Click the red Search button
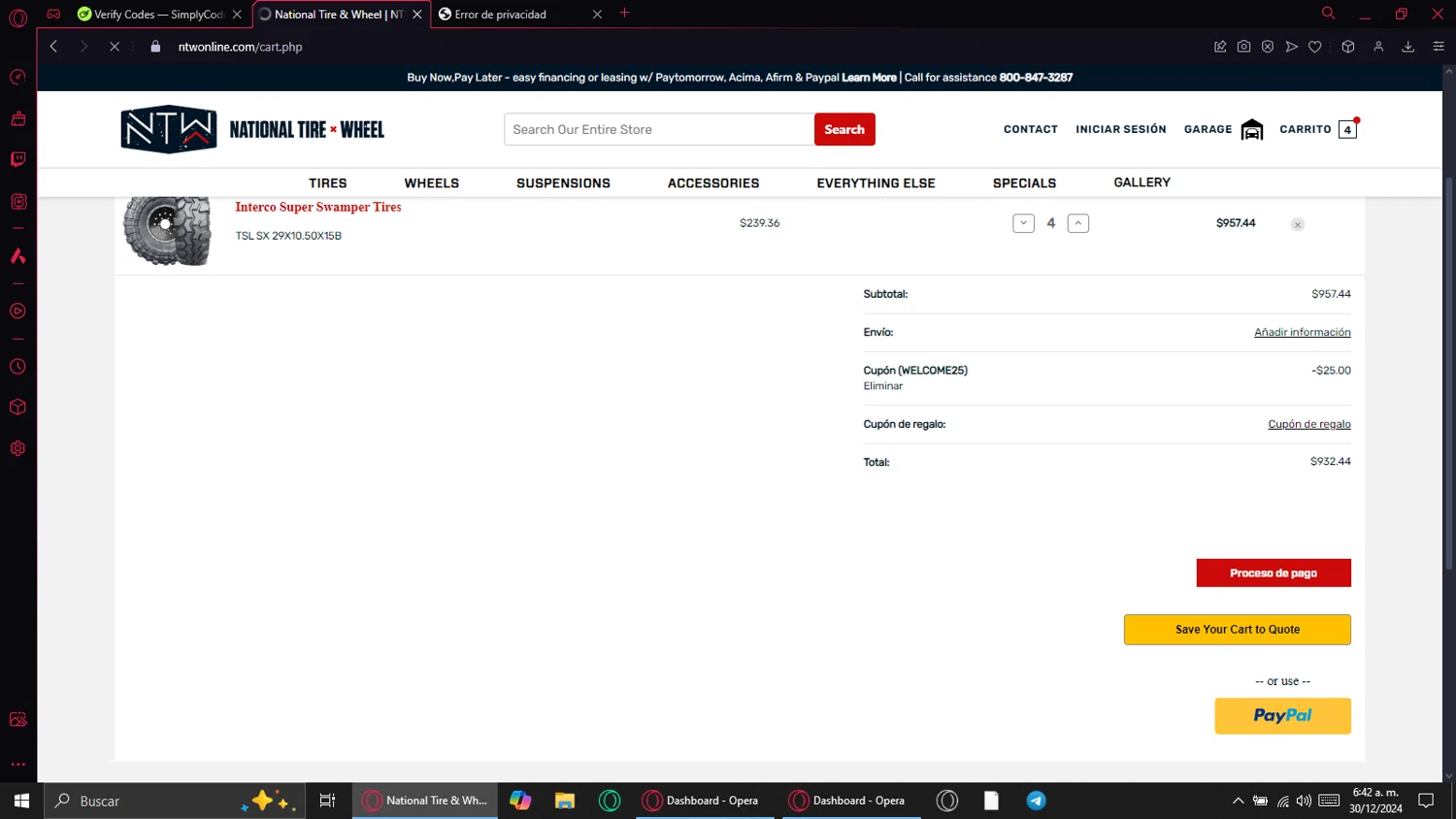Screen dimensions: 1456x819 click(x=844, y=129)
